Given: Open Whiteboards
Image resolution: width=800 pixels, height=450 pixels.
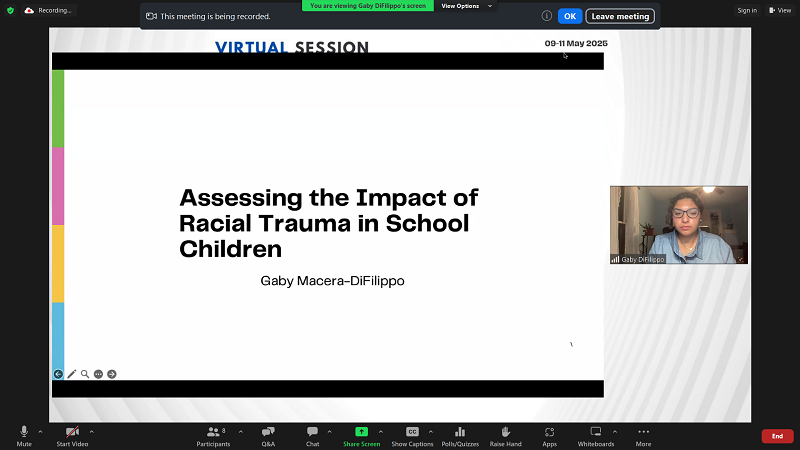Looking at the screenshot, I should [596, 434].
